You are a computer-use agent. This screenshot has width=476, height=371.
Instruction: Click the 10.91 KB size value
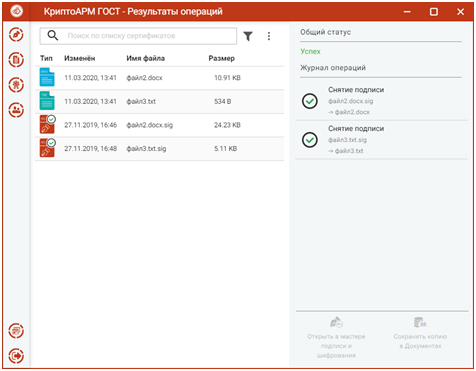pos(227,78)
